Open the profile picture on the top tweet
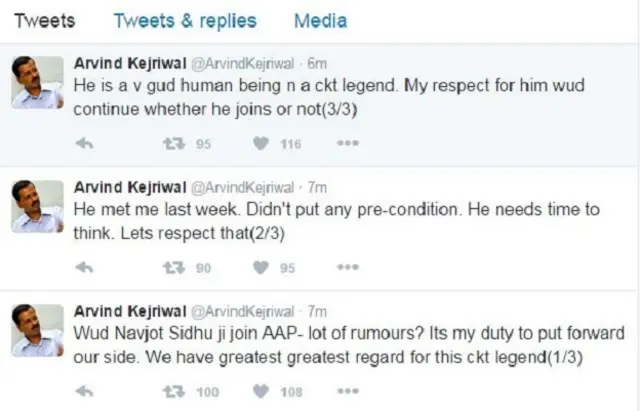Screen dimensions: 640x411 coord(38,82)
